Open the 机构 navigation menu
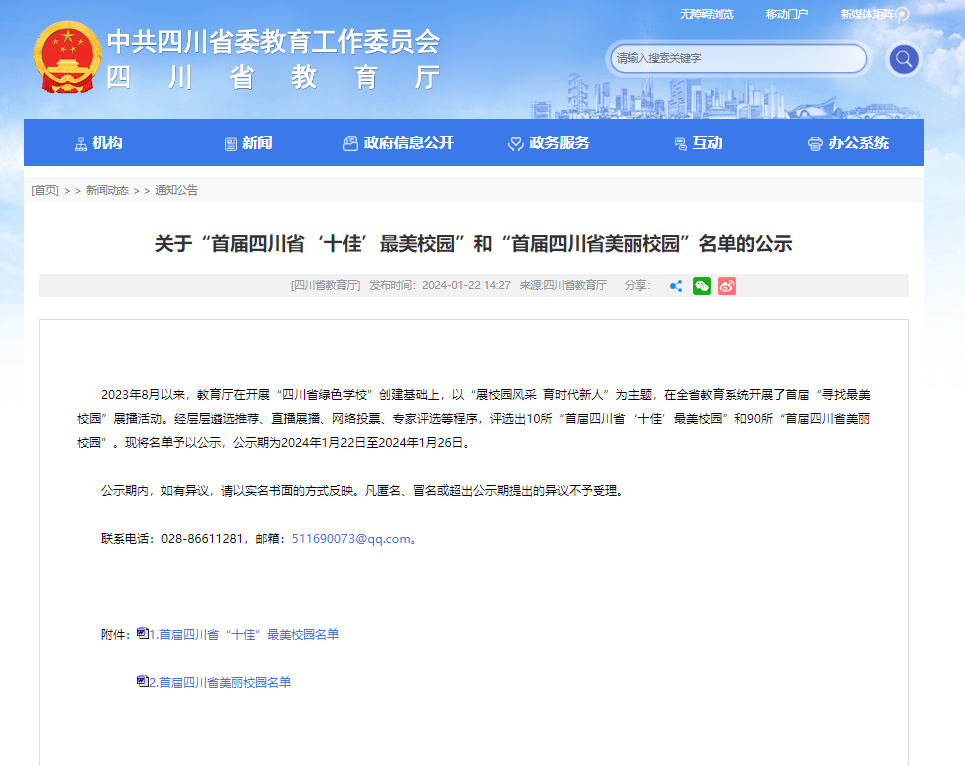965x766 pixels. [98, 143]
